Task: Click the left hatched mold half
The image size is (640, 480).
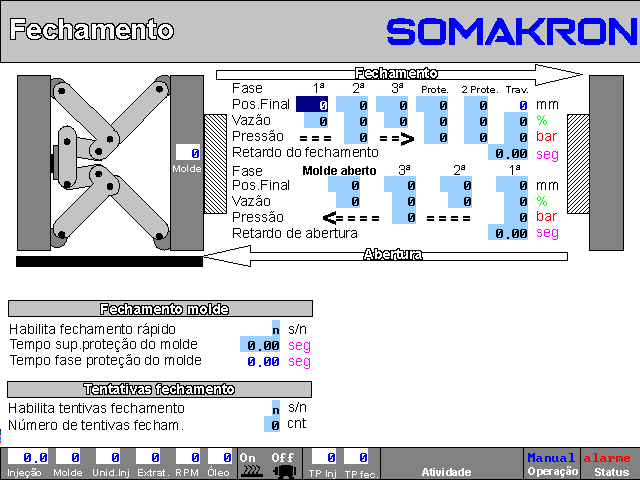Action: pyautogui.click(x=215, y=162)
